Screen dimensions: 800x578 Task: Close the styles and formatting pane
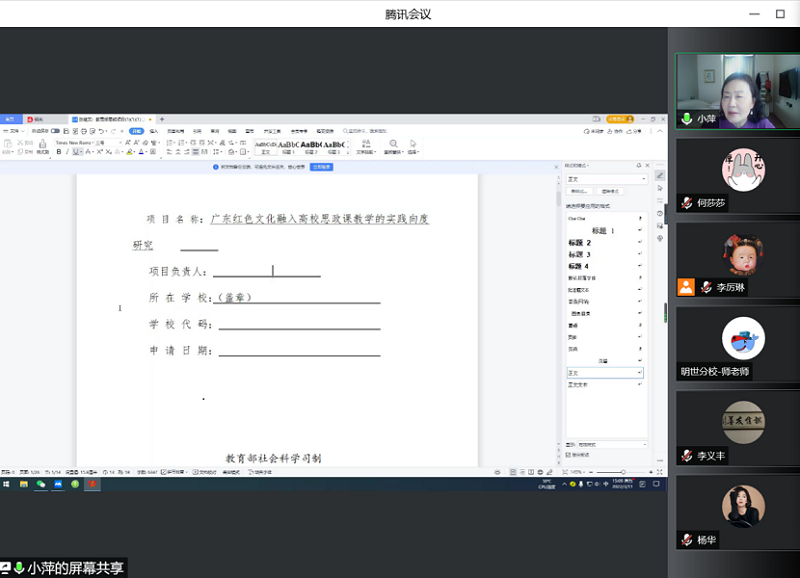tap(647, 165)
